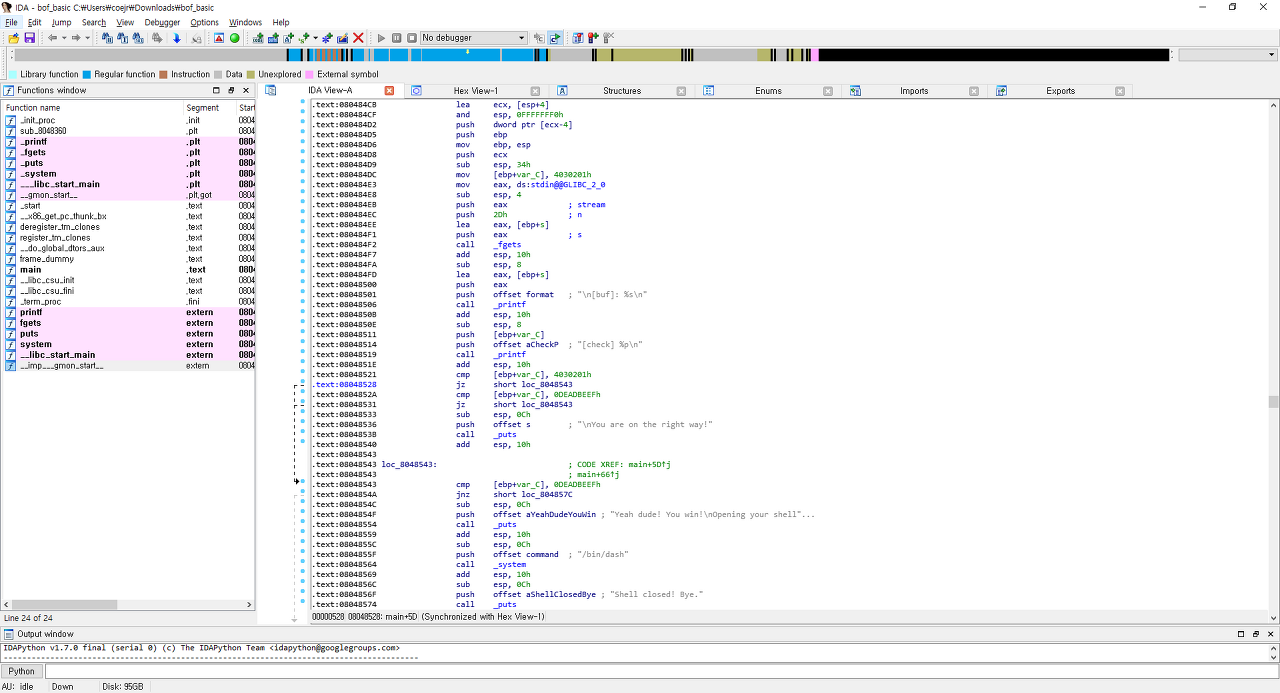1280x693 pixels.
Task: Click the External symbol color swatch in legend
Action: [310, 74]
